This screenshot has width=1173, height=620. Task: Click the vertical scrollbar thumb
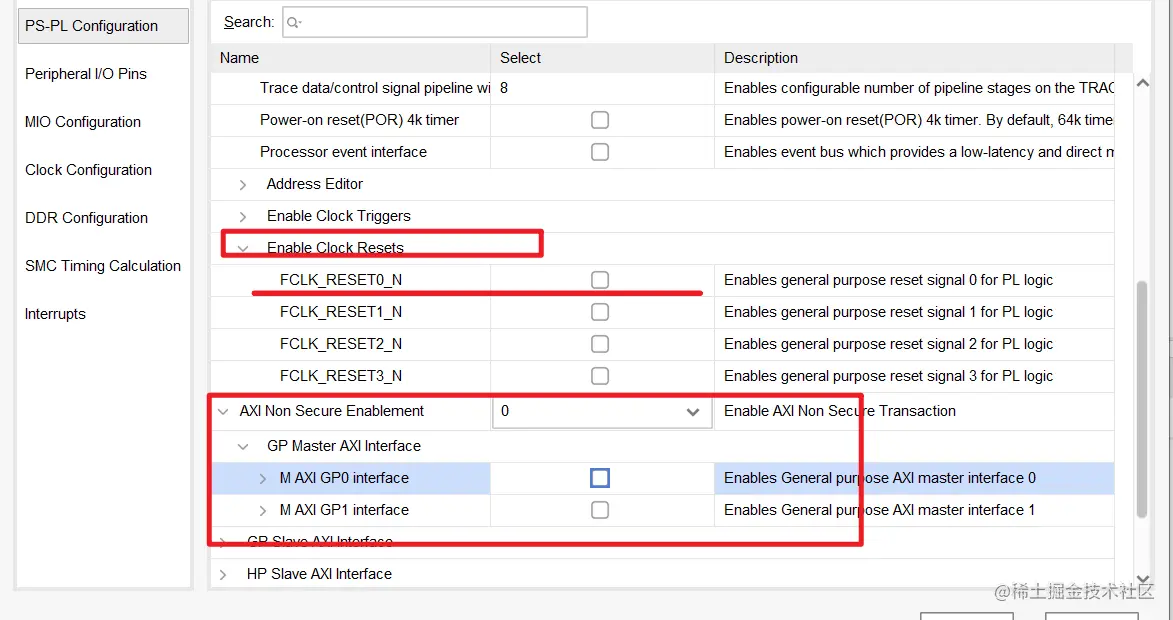(x=1142, y=399)
